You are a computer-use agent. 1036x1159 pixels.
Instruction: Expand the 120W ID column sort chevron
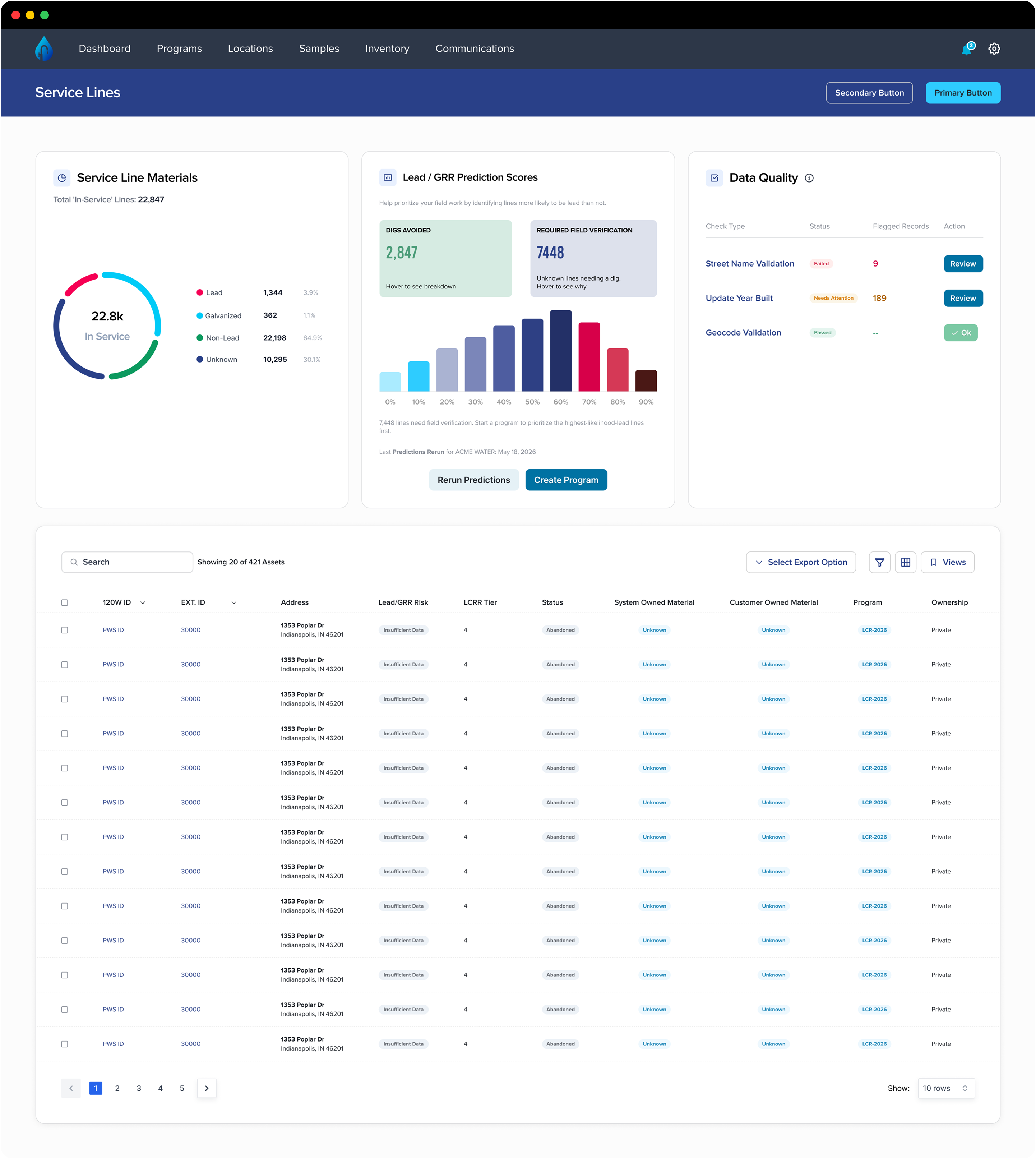[142, 603]
